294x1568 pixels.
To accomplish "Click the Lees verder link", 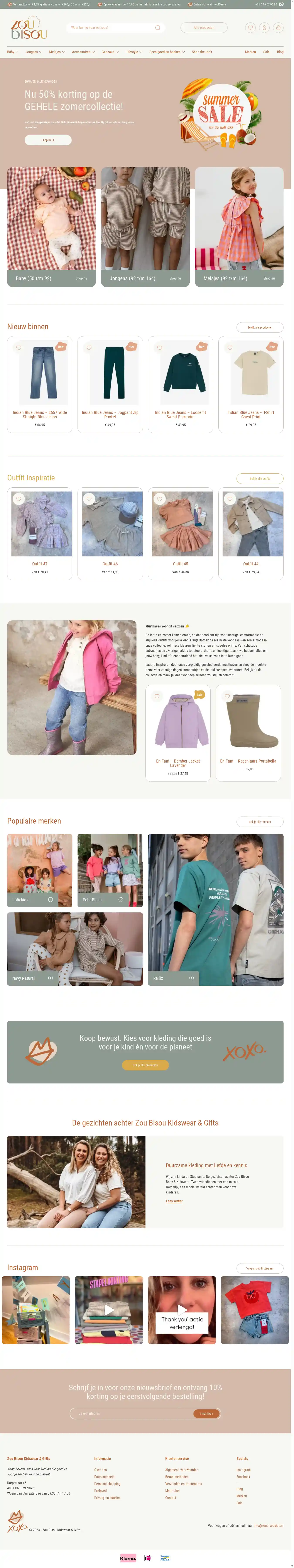I will point(174,1201).
